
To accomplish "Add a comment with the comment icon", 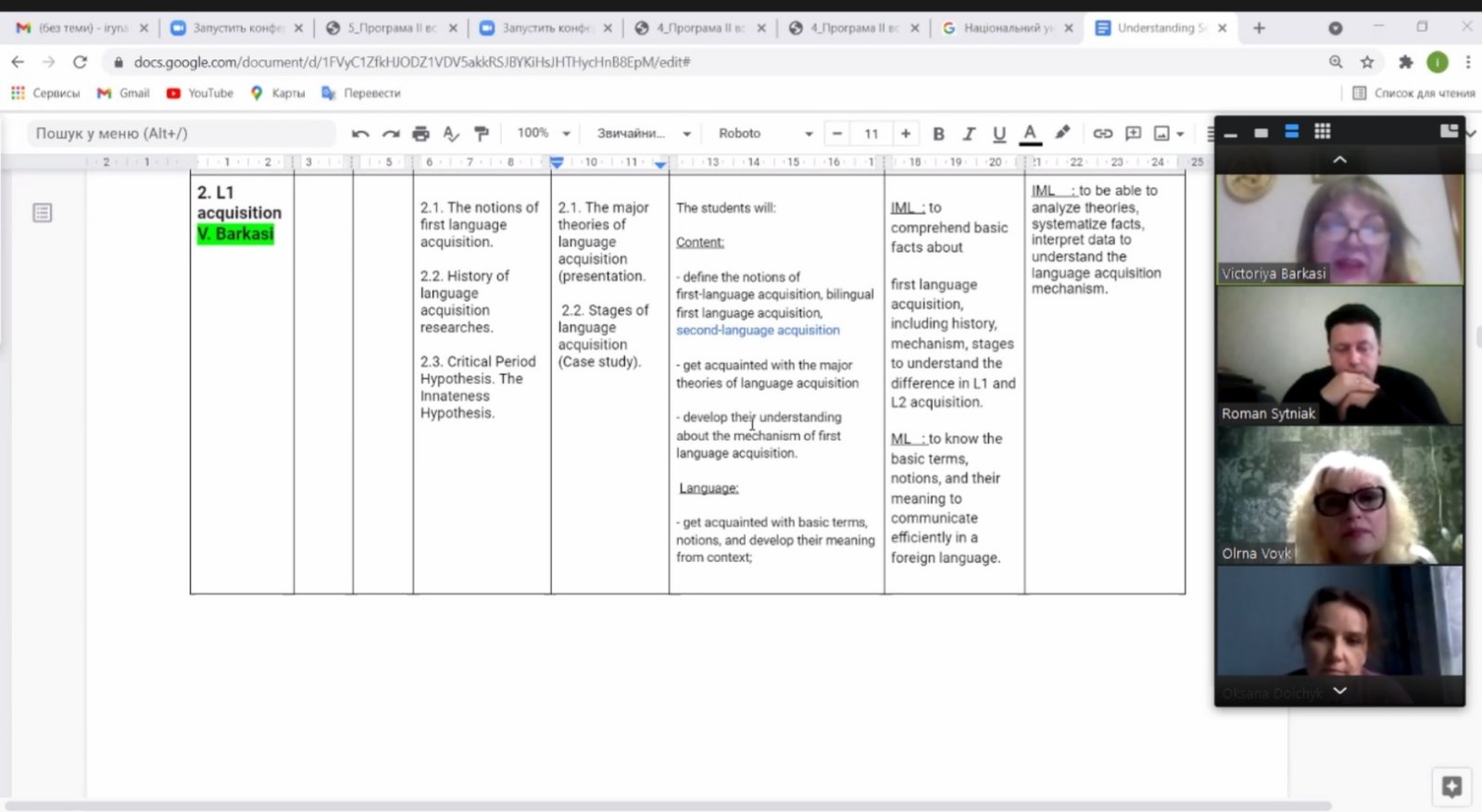I will 1133,133.
